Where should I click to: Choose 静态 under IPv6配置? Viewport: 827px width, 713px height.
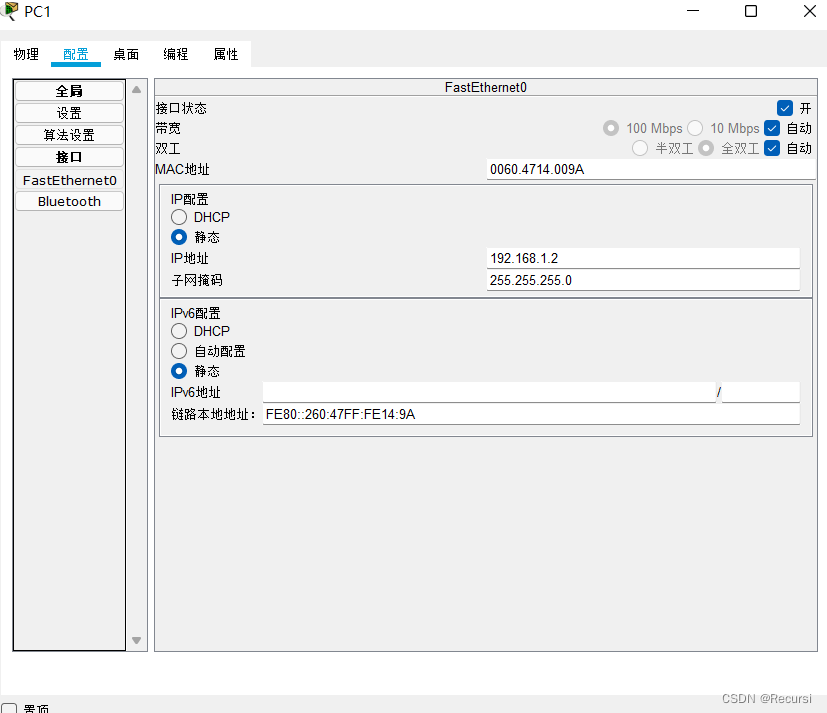click(179, 371)
